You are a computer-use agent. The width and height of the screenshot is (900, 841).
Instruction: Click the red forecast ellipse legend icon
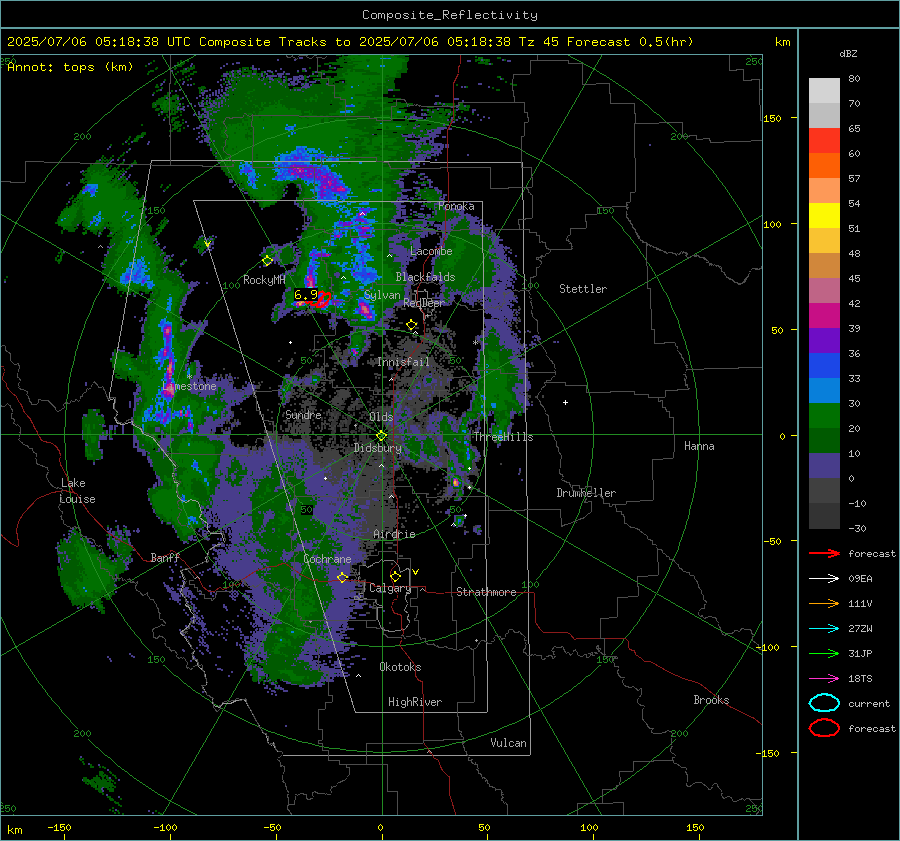pos(824,728)
